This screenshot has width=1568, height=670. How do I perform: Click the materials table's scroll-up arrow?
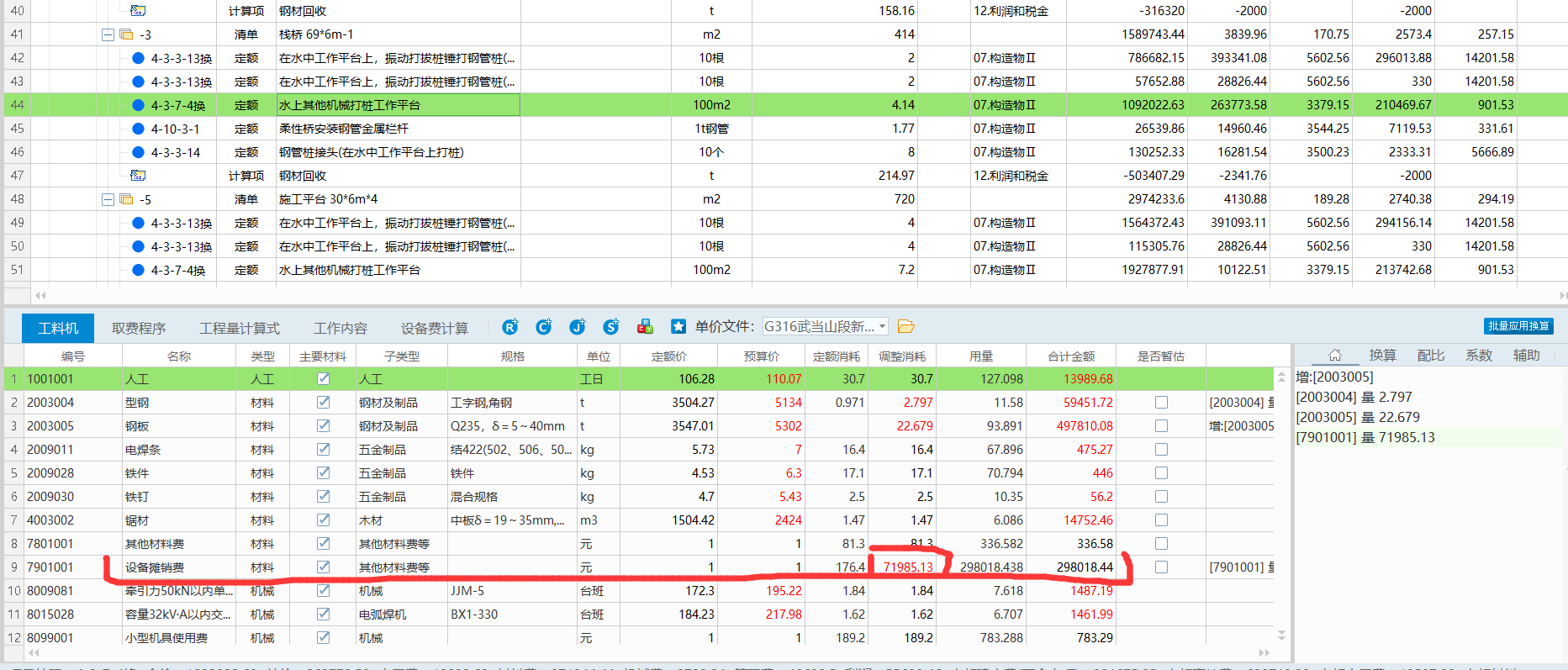click(1281, 376)
